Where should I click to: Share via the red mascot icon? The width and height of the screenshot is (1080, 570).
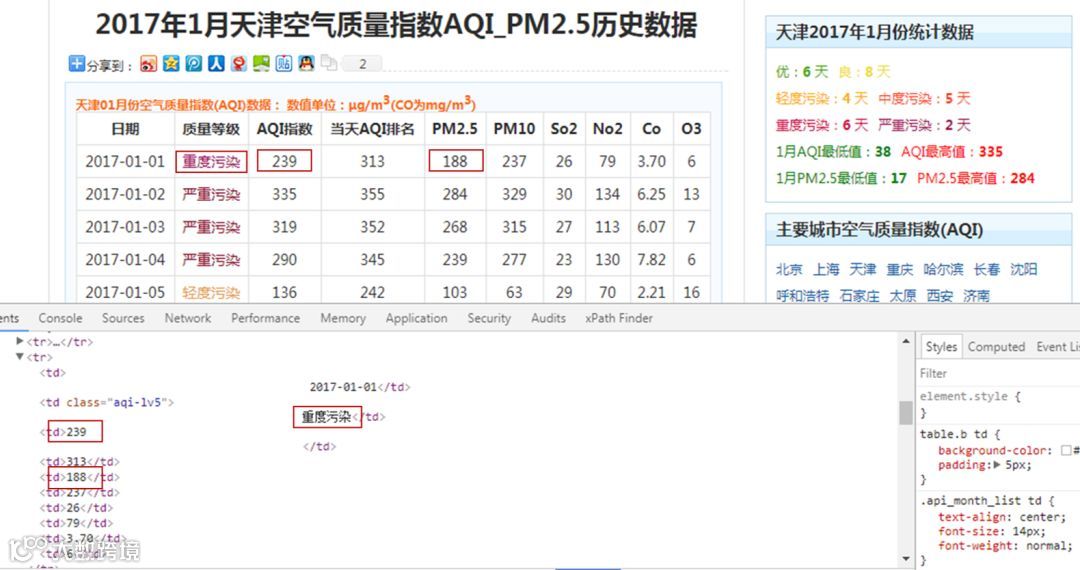pos(238,64)
